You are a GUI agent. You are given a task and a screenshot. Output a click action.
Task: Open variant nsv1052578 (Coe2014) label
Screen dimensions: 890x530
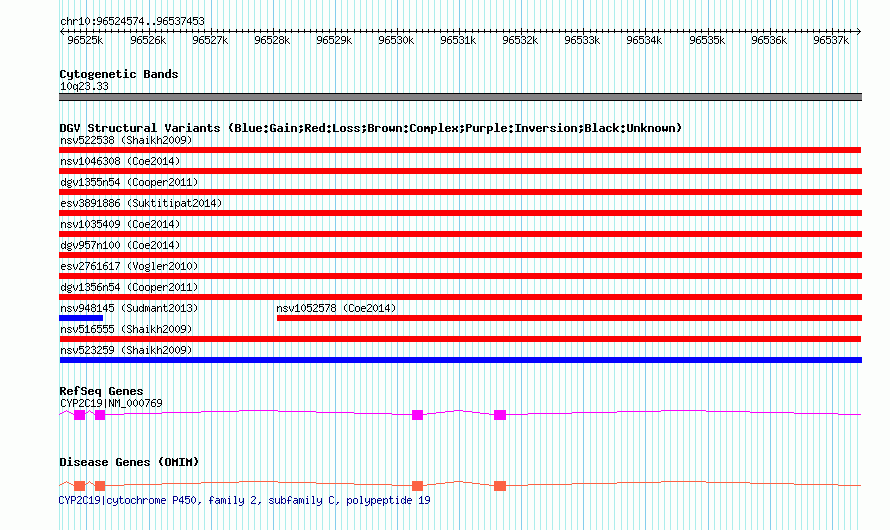tap(336, 308)
